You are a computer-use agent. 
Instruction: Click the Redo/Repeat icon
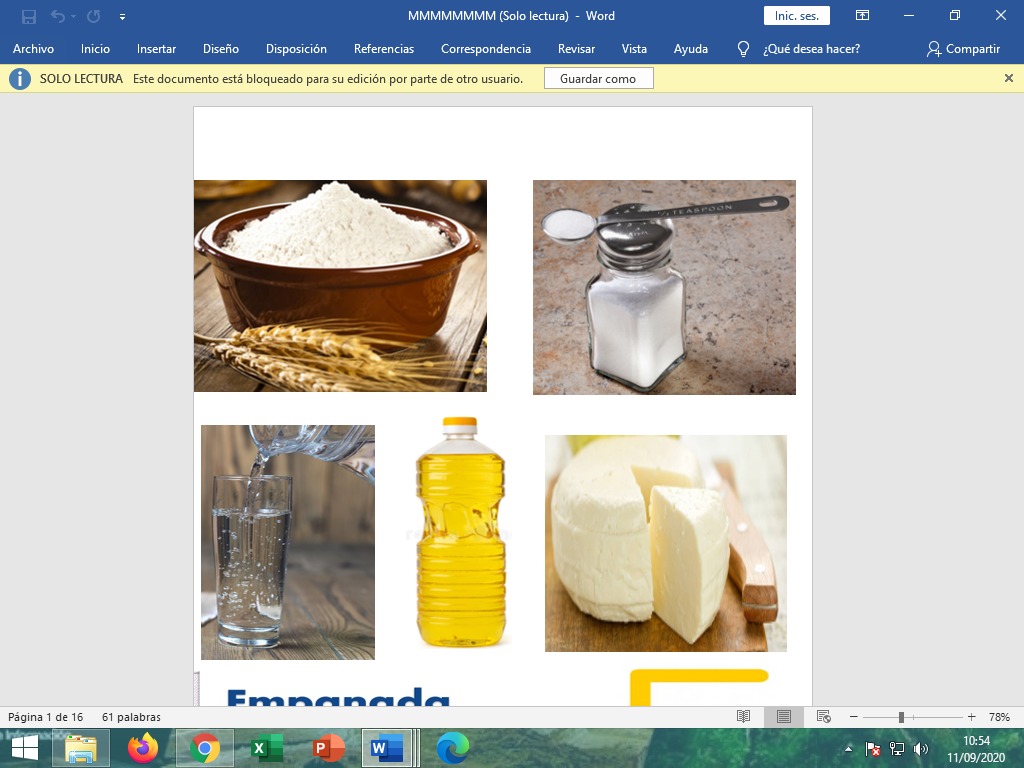point(93,16)
